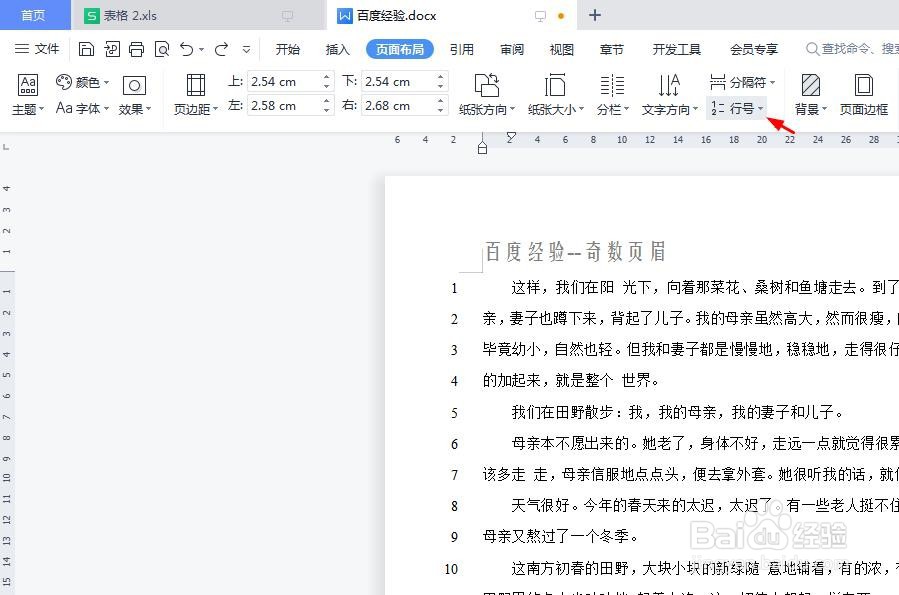Open 纸张大小 paper size button

click(556, 95)
